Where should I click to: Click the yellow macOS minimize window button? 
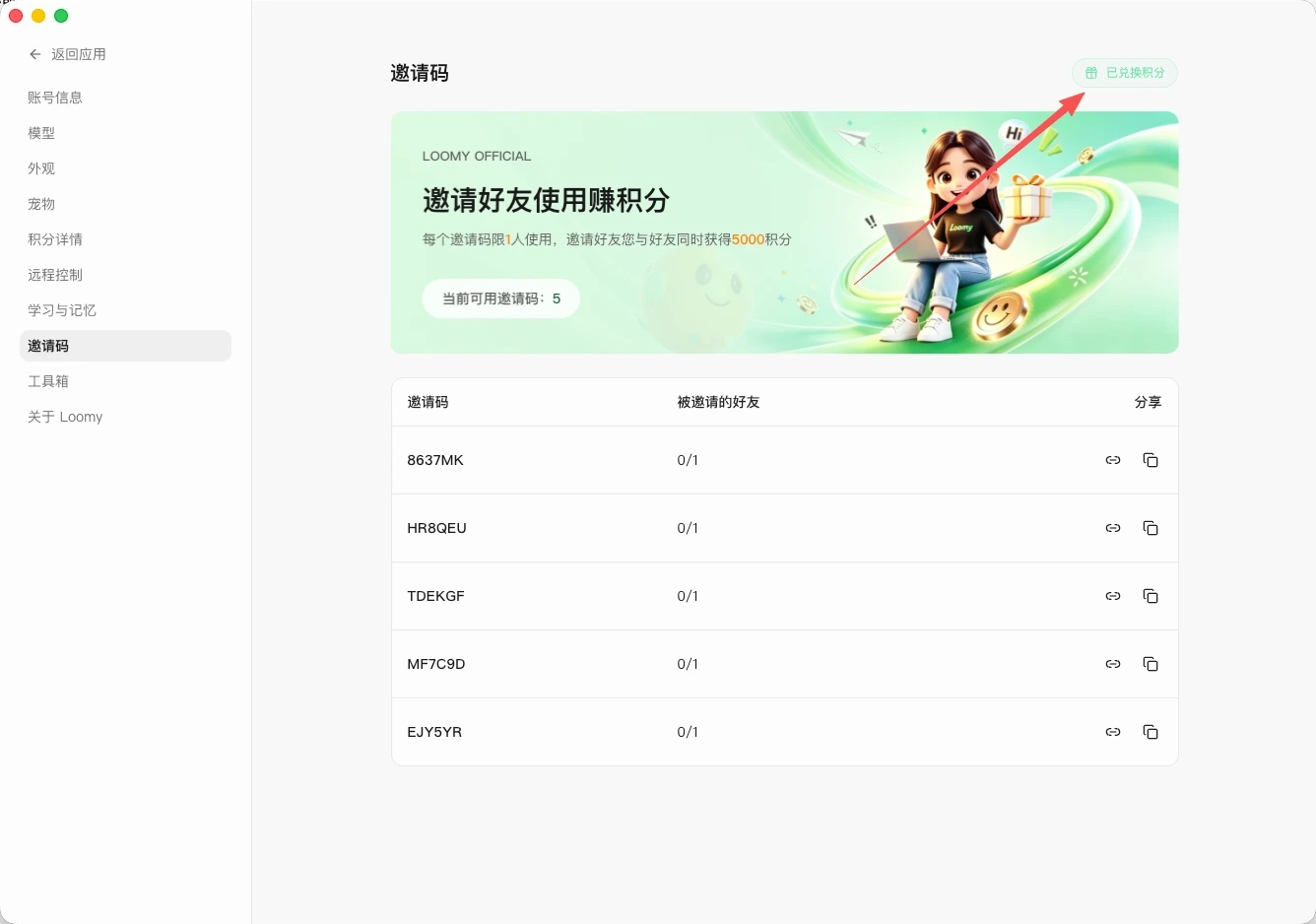point(38,16)
